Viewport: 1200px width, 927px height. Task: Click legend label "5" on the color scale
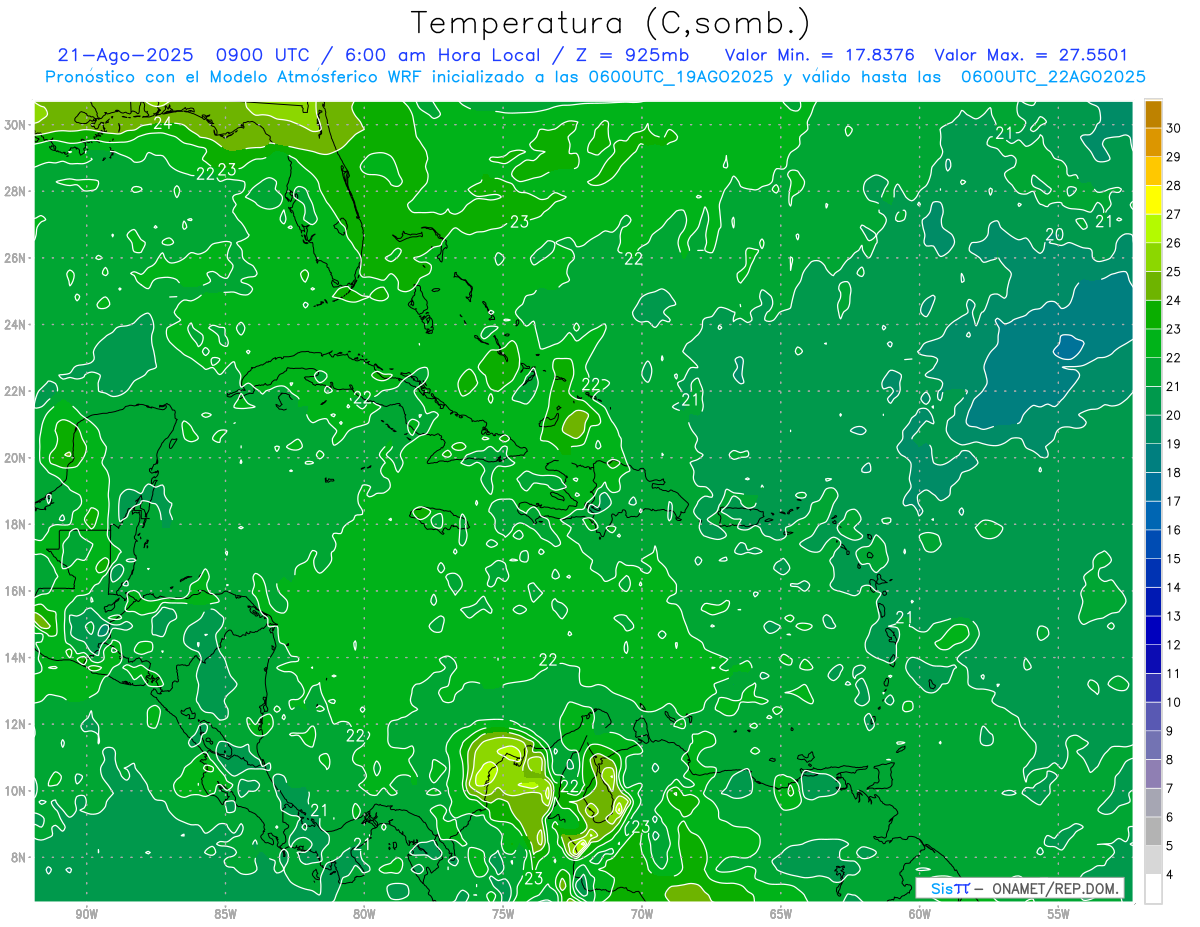click(1170, 846)
